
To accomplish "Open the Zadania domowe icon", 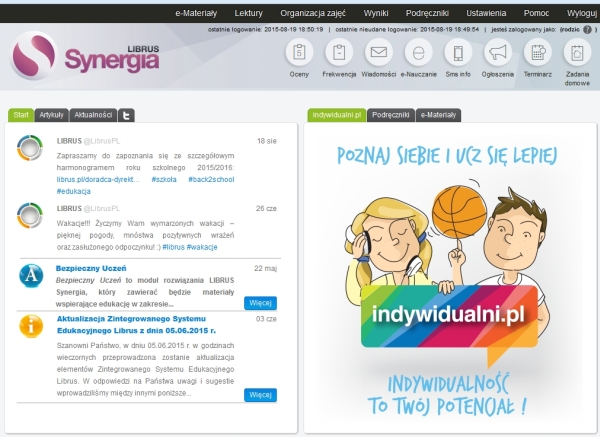I will point(577,52).
